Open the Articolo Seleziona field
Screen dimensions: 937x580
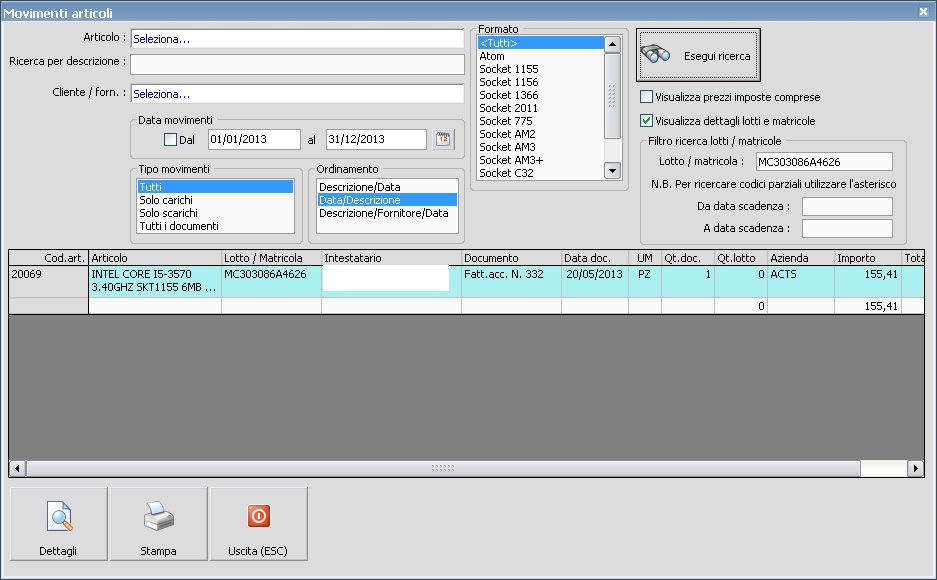[x=297, y=39]
